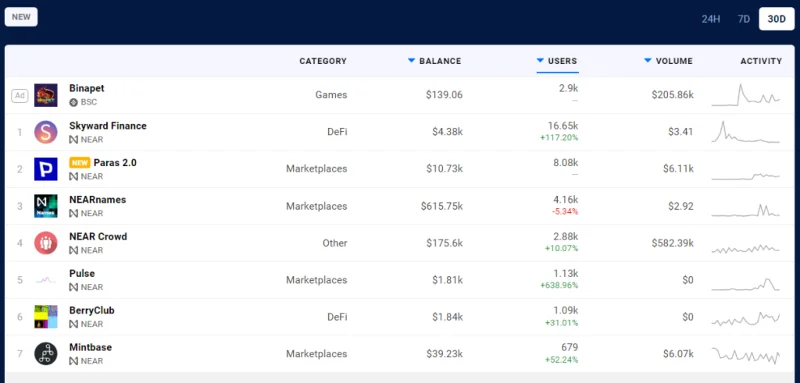
Task: Click the +117.20% users change
Action: point(560,138)
